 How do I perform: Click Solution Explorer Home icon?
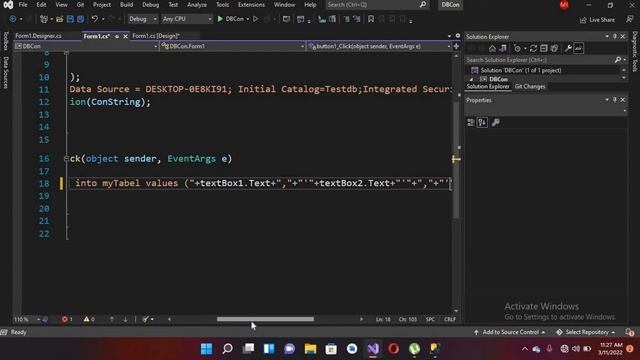point(492,49)
